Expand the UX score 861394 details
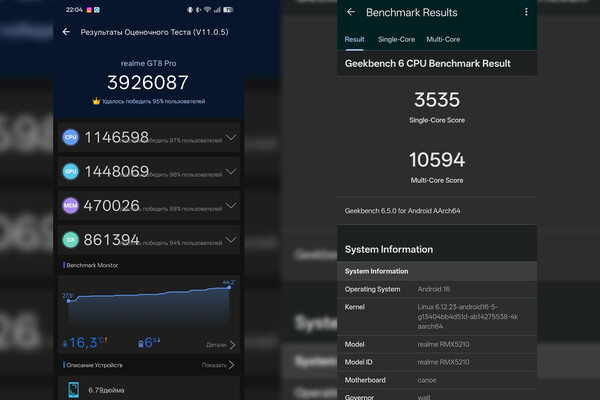Viewport: 600px width, 400px height. (x=231, y=240)
